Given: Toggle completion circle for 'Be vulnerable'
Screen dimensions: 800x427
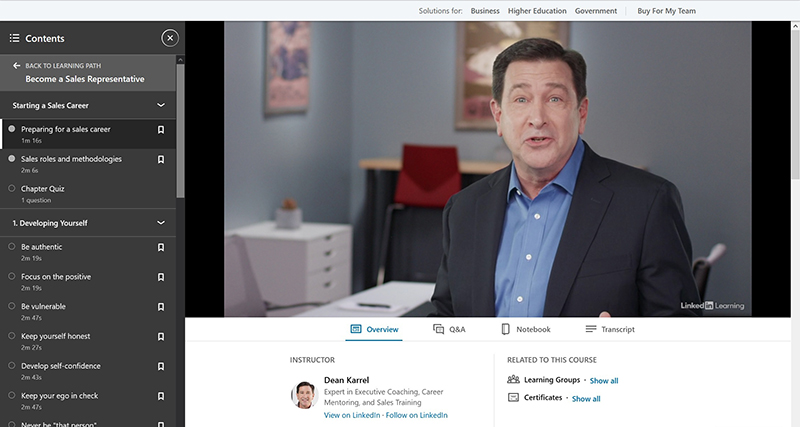Looking at the screenshot, I should pyautogui.click(x=12, y=306).
